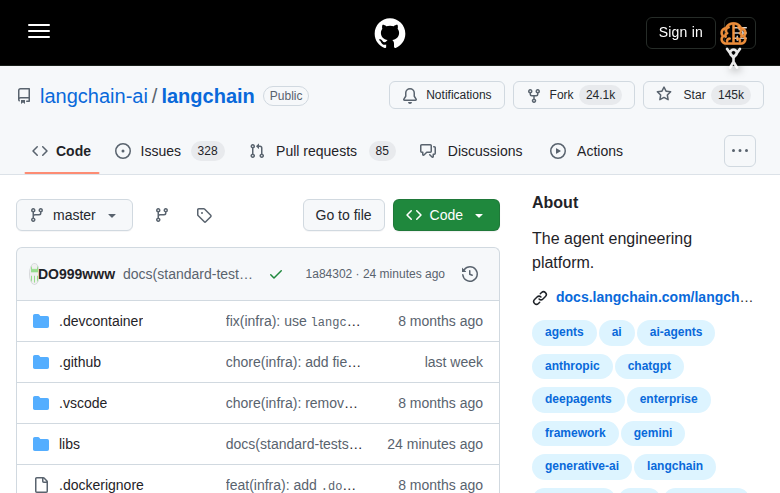Click the Sign in button

pos(681,32)
